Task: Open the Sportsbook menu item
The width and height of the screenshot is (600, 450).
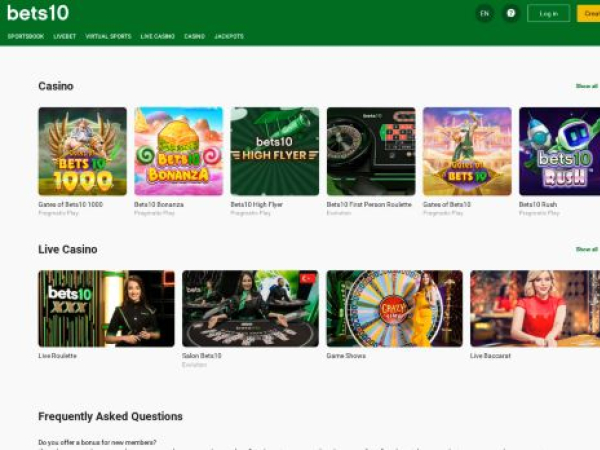Action: tap(25, 36)
